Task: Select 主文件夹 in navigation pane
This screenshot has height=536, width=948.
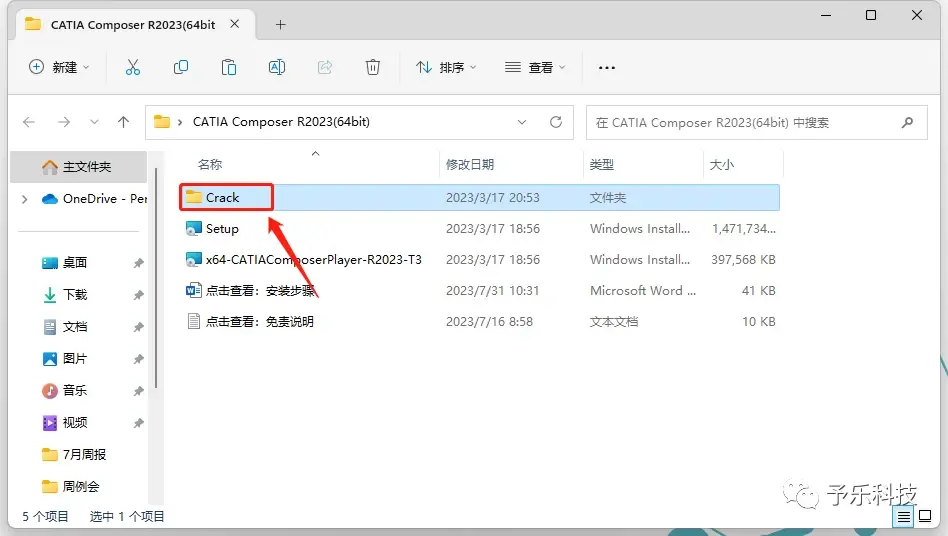Action: pos(79,167)
